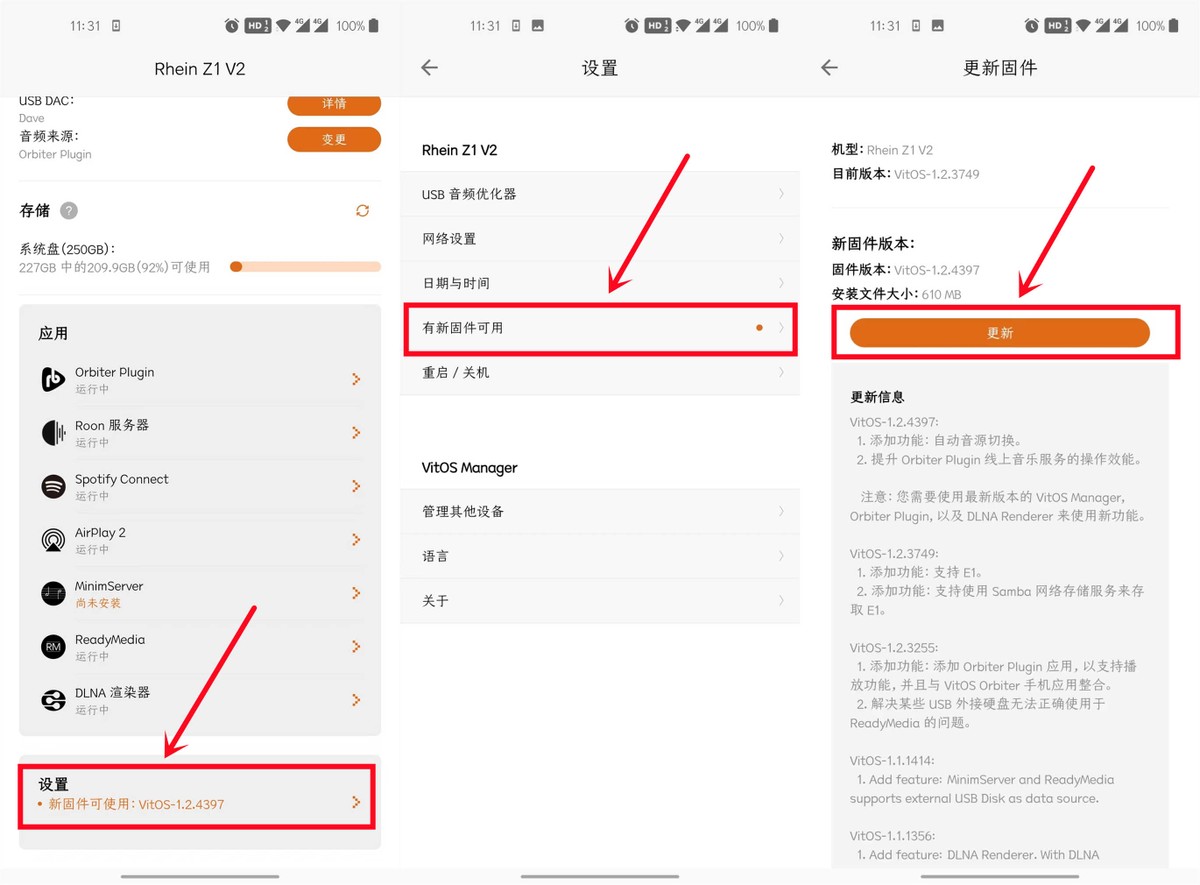Tap the Orbiter Plugin audio source text
The width and height of the screenshot is (1200, 885).
pos(55,155)
